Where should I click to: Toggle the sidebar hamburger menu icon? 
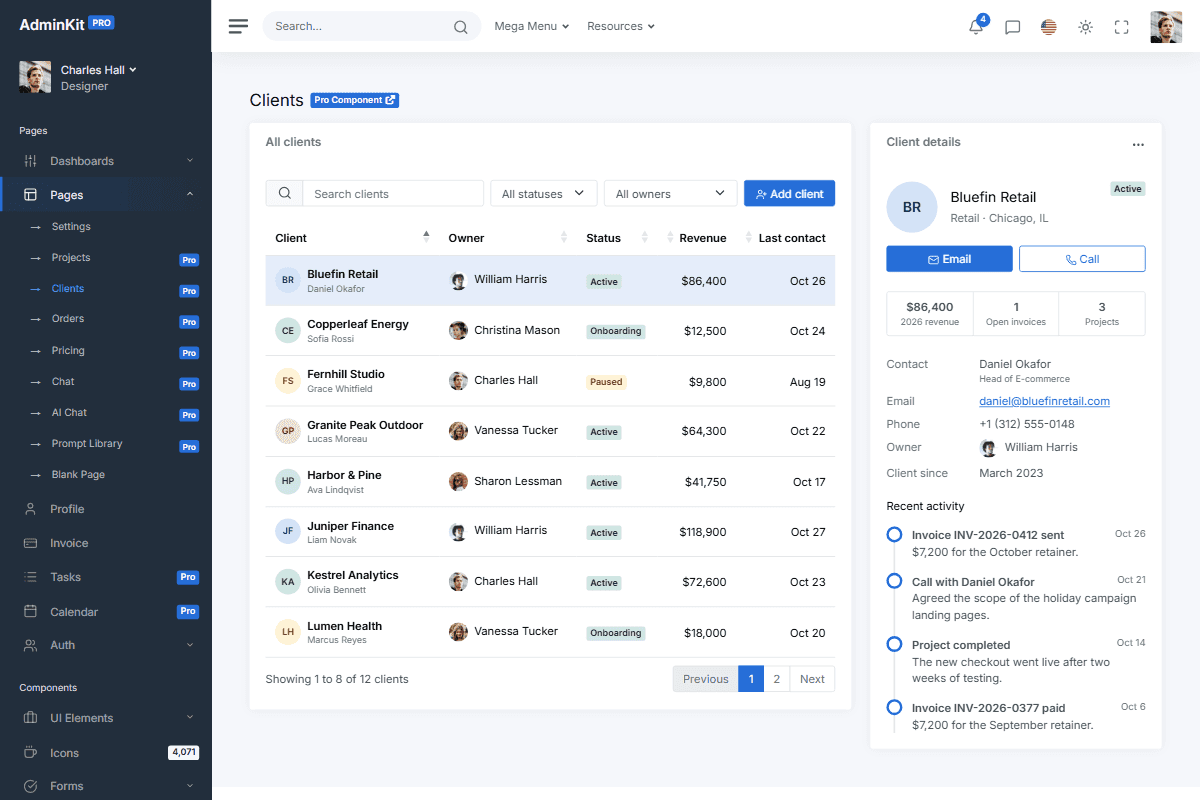click(238, 26)
